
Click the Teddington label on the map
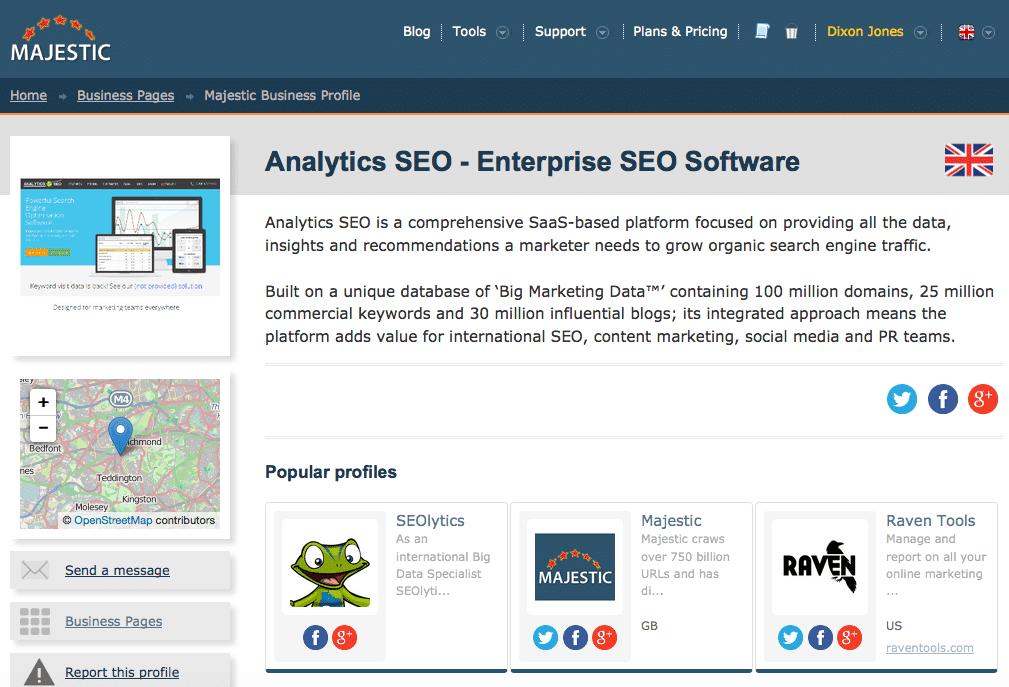pos(119,478)
